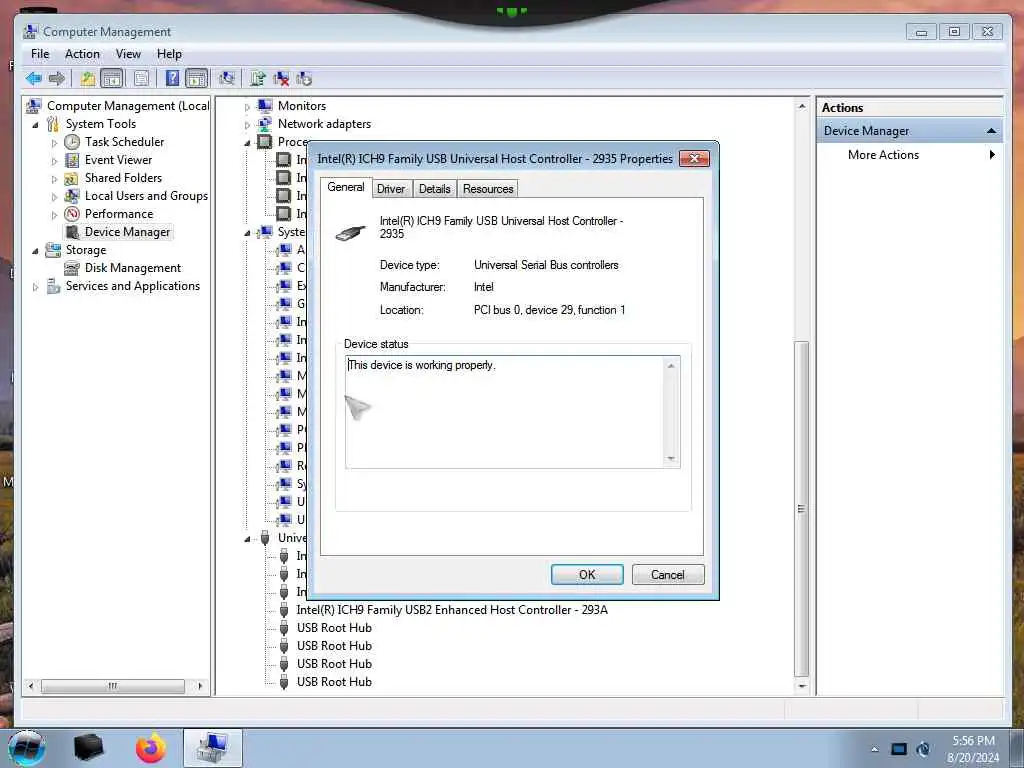Click Uninstall device icon with red X

pyautogui.click(x=281, y=79)
